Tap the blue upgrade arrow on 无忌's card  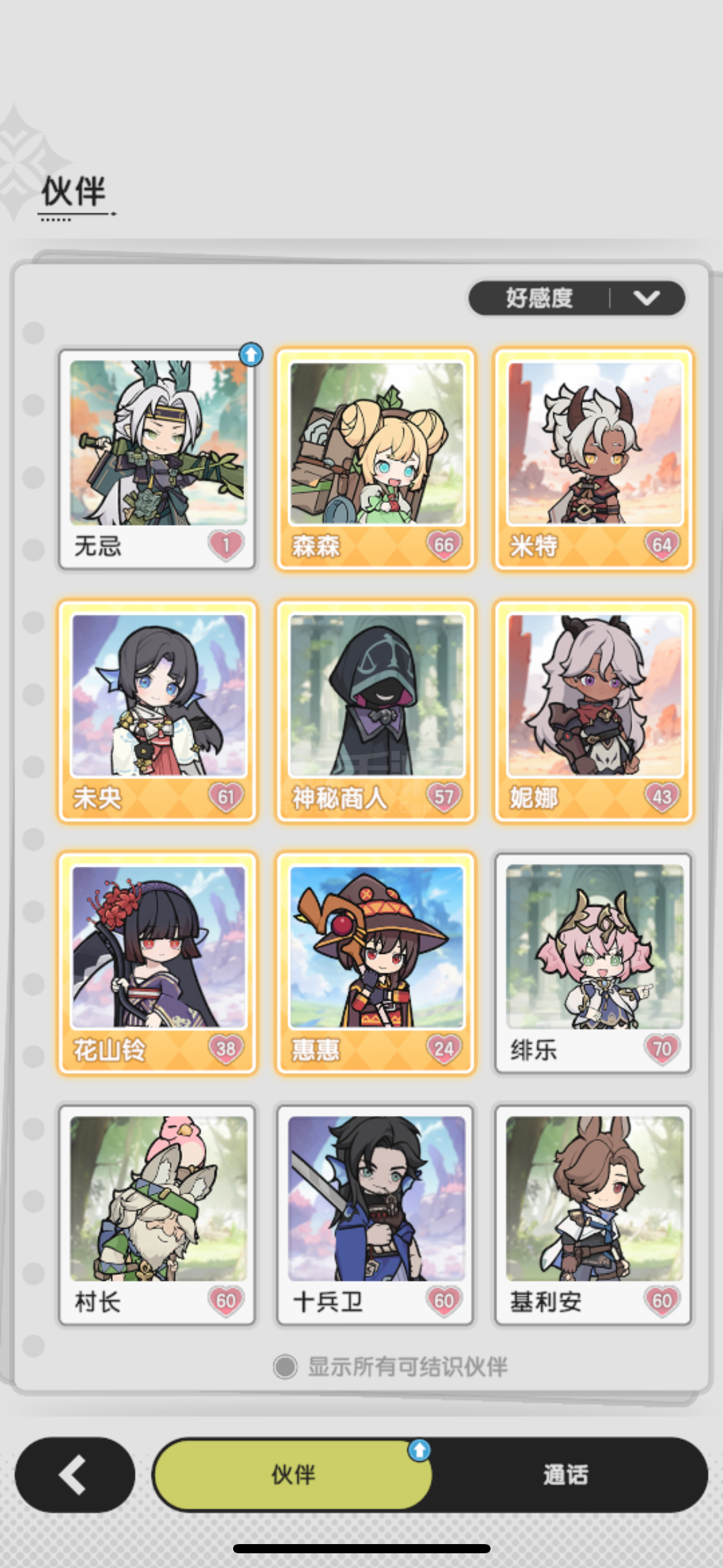coord(251,354)
